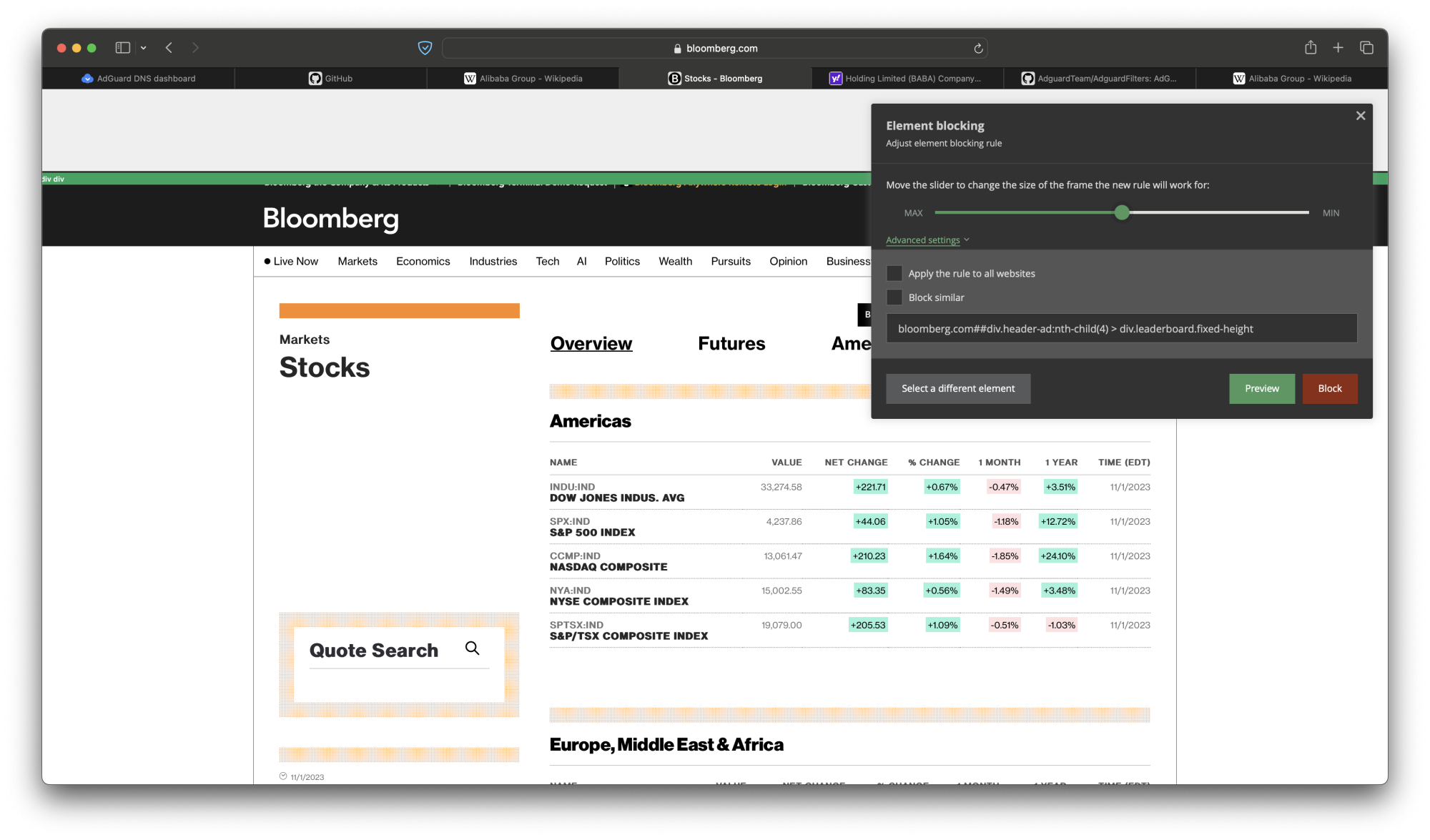The height and width of the screenshot is (840, 1430).
Task: Reload the Bloomberg page
Action: coord(977,48)
